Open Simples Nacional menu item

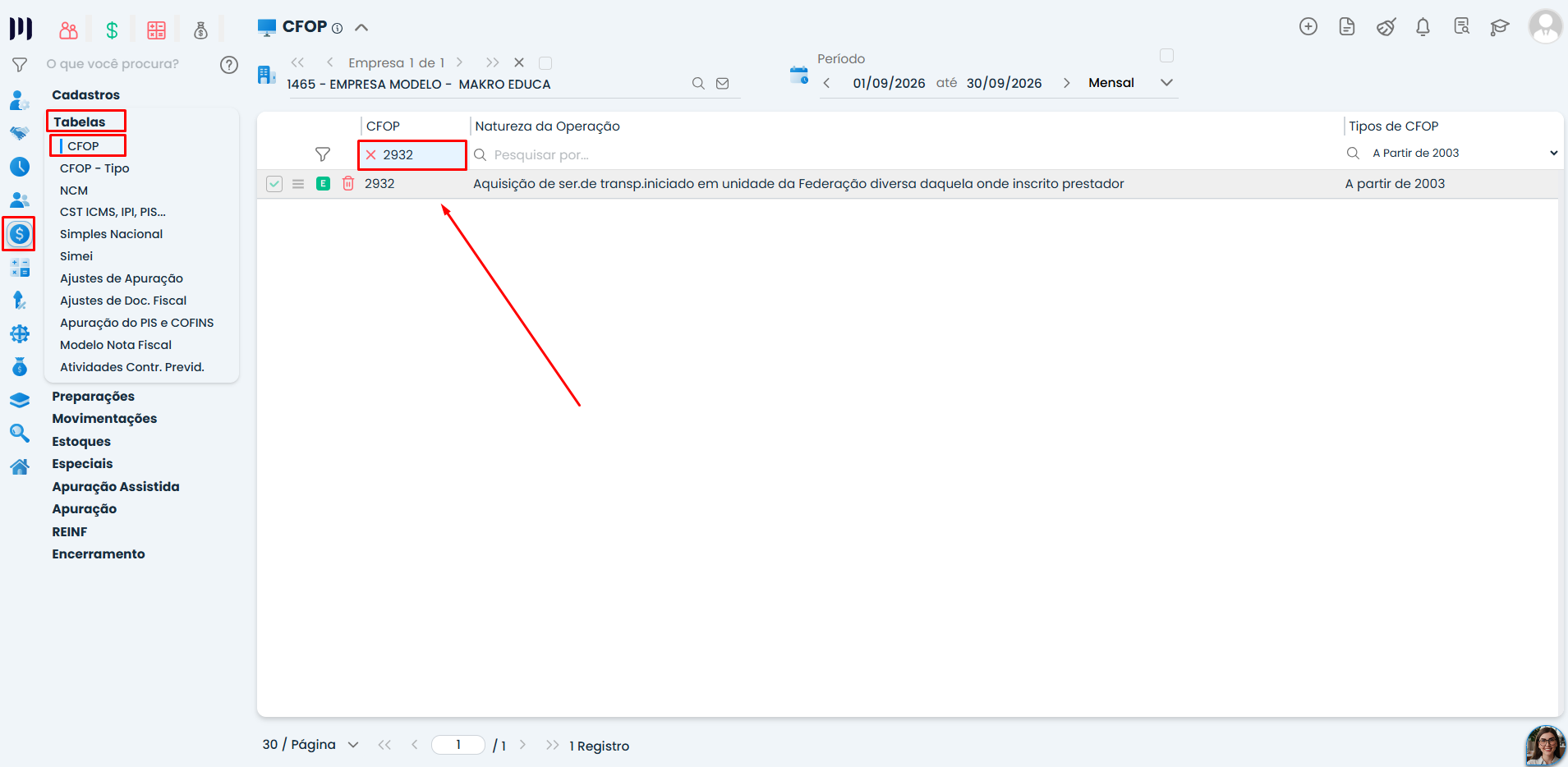coord(111,234)
